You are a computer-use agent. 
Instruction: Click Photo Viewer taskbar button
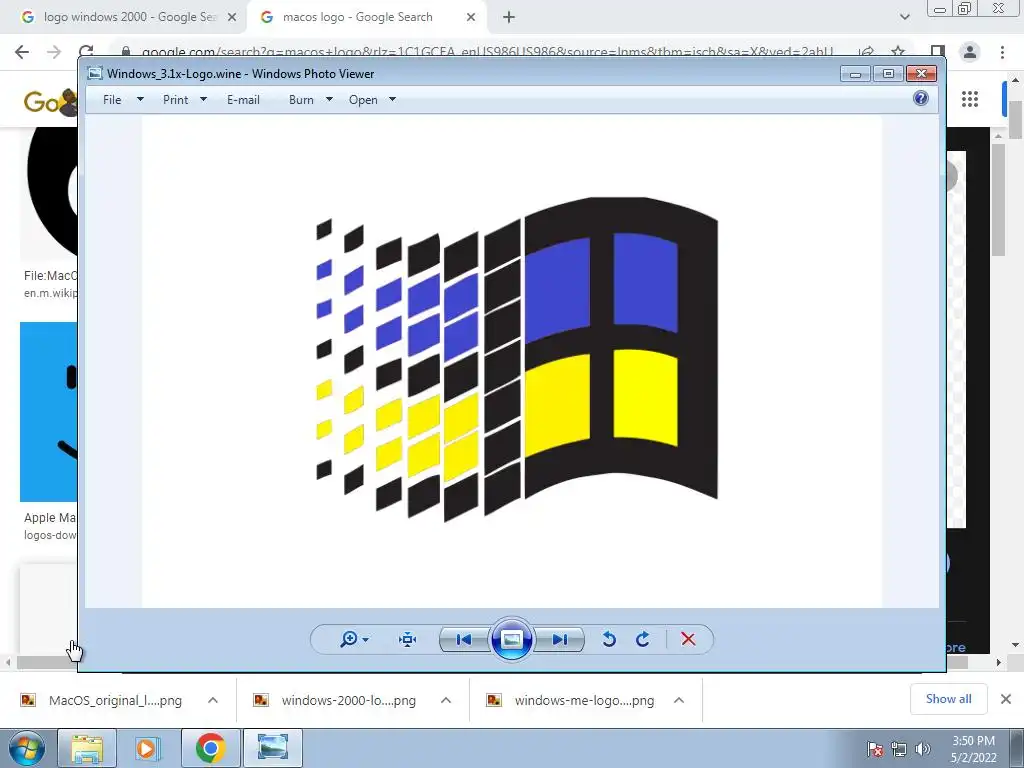click(x=272, y=748)
